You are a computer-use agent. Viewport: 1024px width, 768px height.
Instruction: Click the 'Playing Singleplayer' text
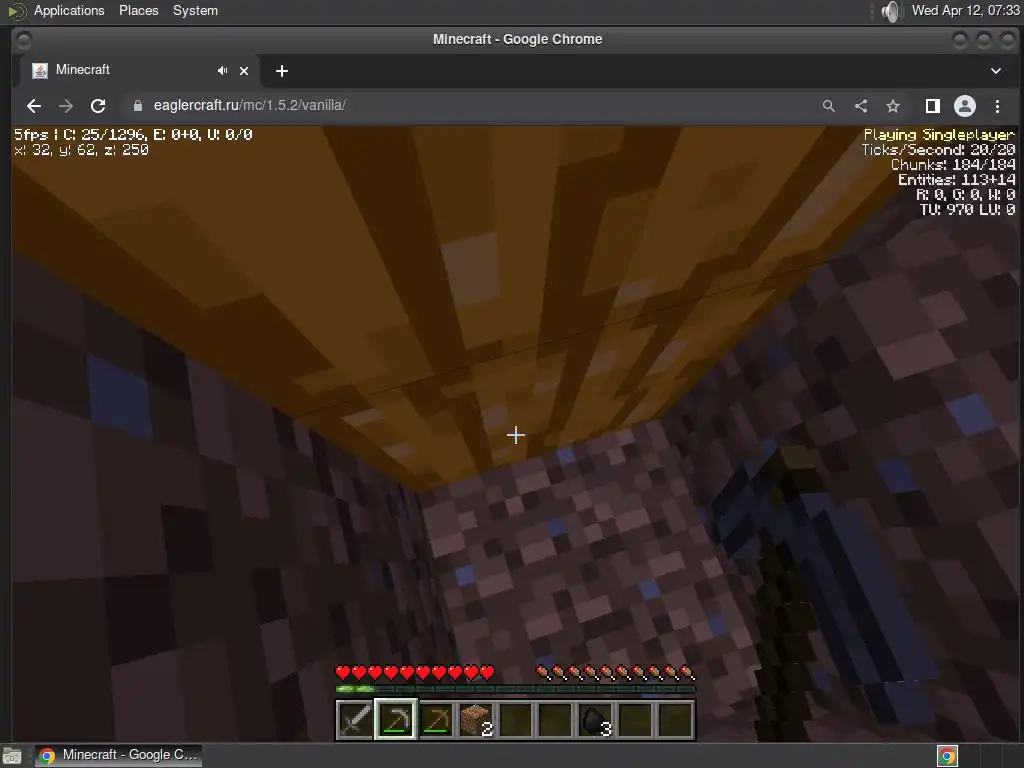939,135
